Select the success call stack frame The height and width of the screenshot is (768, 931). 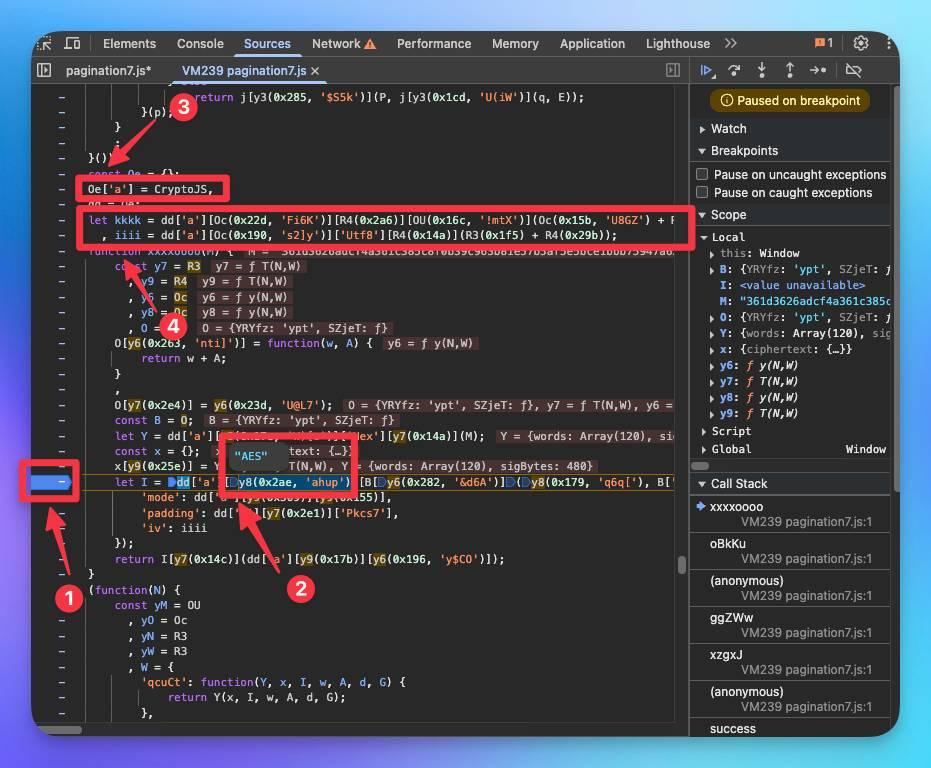791,729
